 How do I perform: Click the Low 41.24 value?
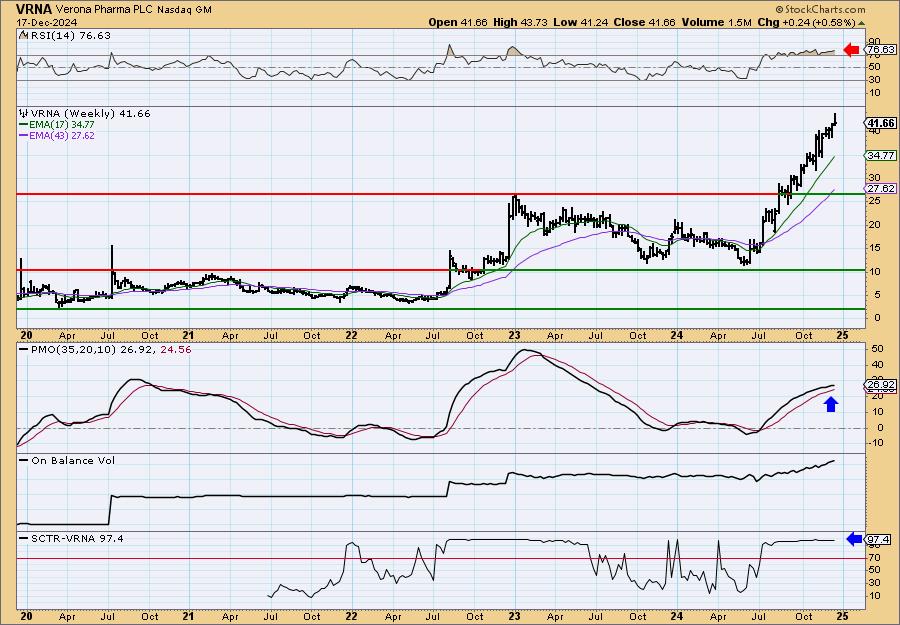click(581, 22)
